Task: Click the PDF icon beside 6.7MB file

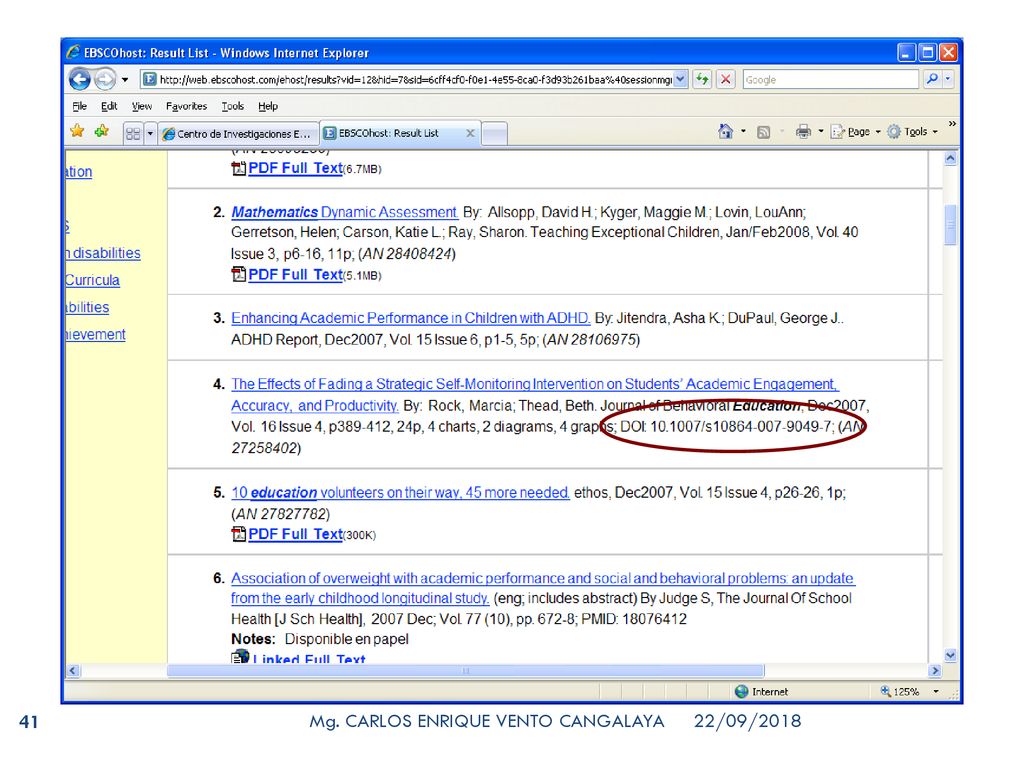Action: [238, 168]
